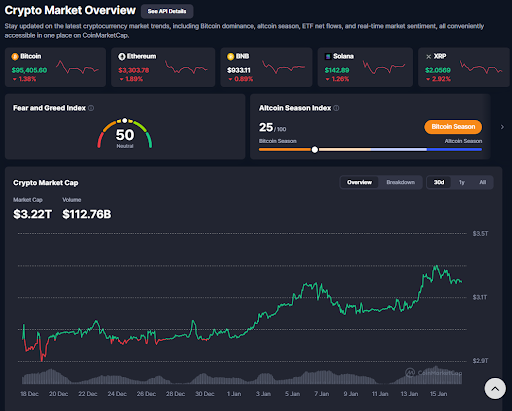512x411 pixels.
Task: Click the Bitcoin Season badge
Action: pyautogui.click(x=453, y=127)
